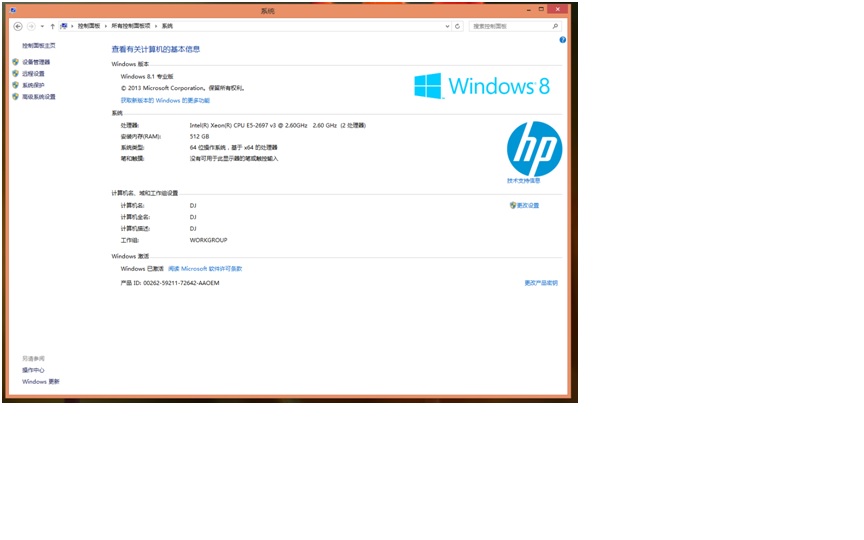Click the search magnifier icon
864x540 pixels.
coord(555,26)
